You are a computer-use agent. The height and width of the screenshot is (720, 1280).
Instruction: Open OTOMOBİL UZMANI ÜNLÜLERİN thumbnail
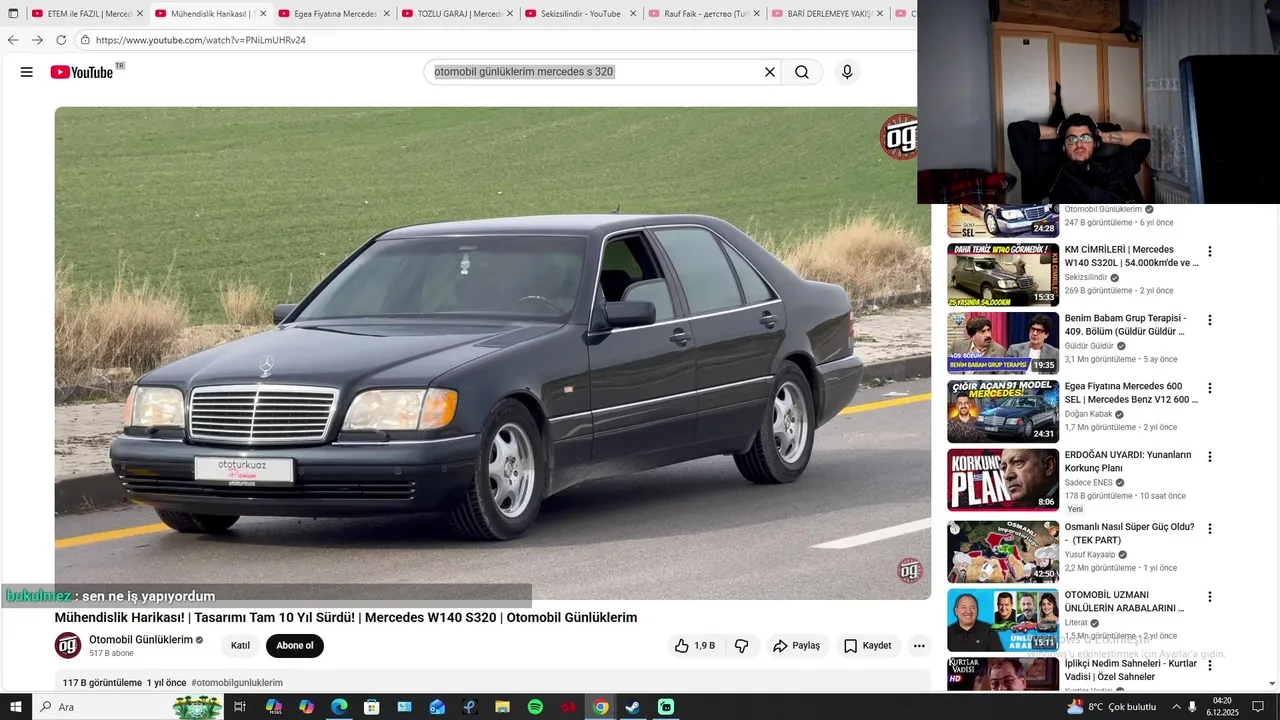click(x=1003, y=620)
